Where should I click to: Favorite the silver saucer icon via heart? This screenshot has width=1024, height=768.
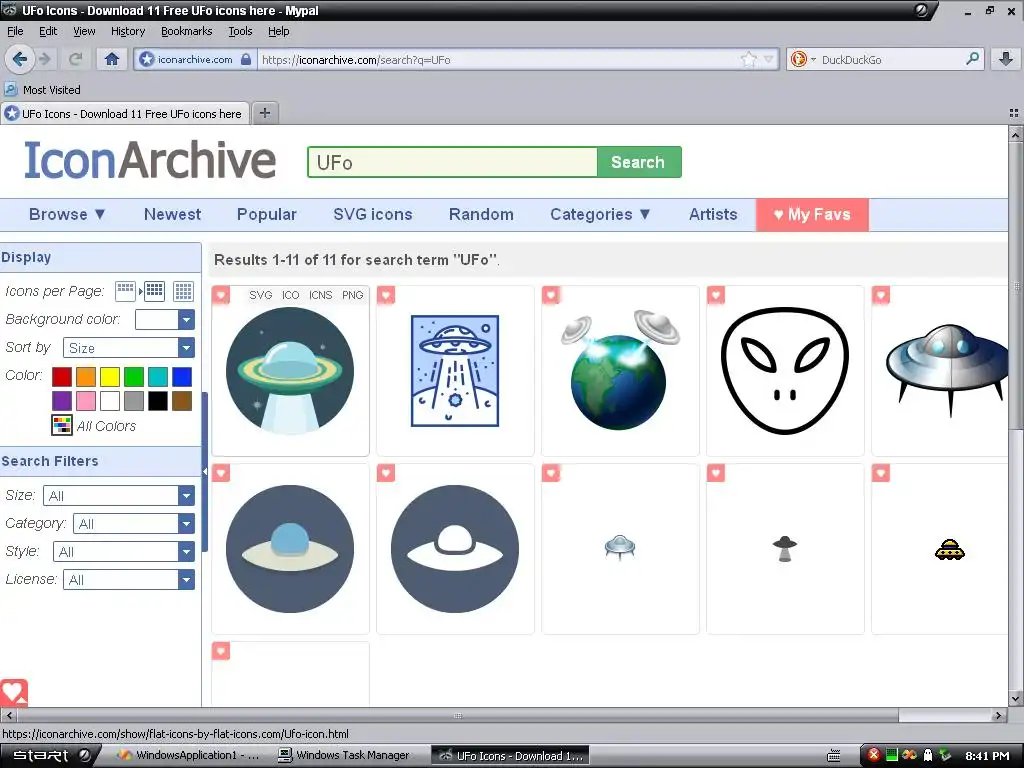tap(881, 295)
